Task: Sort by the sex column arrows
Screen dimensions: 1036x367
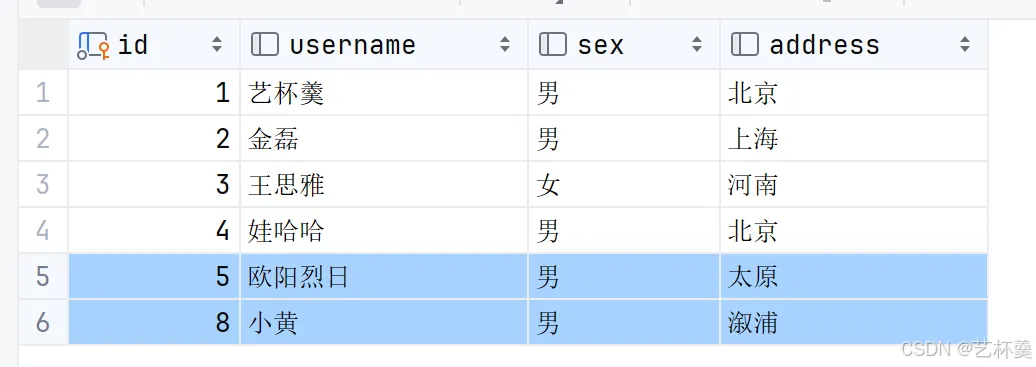Action: pos(696,44)
